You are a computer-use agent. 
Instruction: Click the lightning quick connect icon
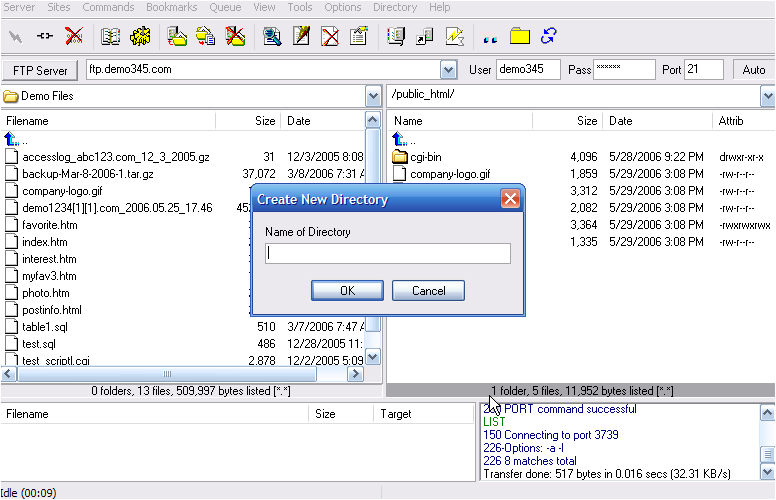(x=15, y=37)
